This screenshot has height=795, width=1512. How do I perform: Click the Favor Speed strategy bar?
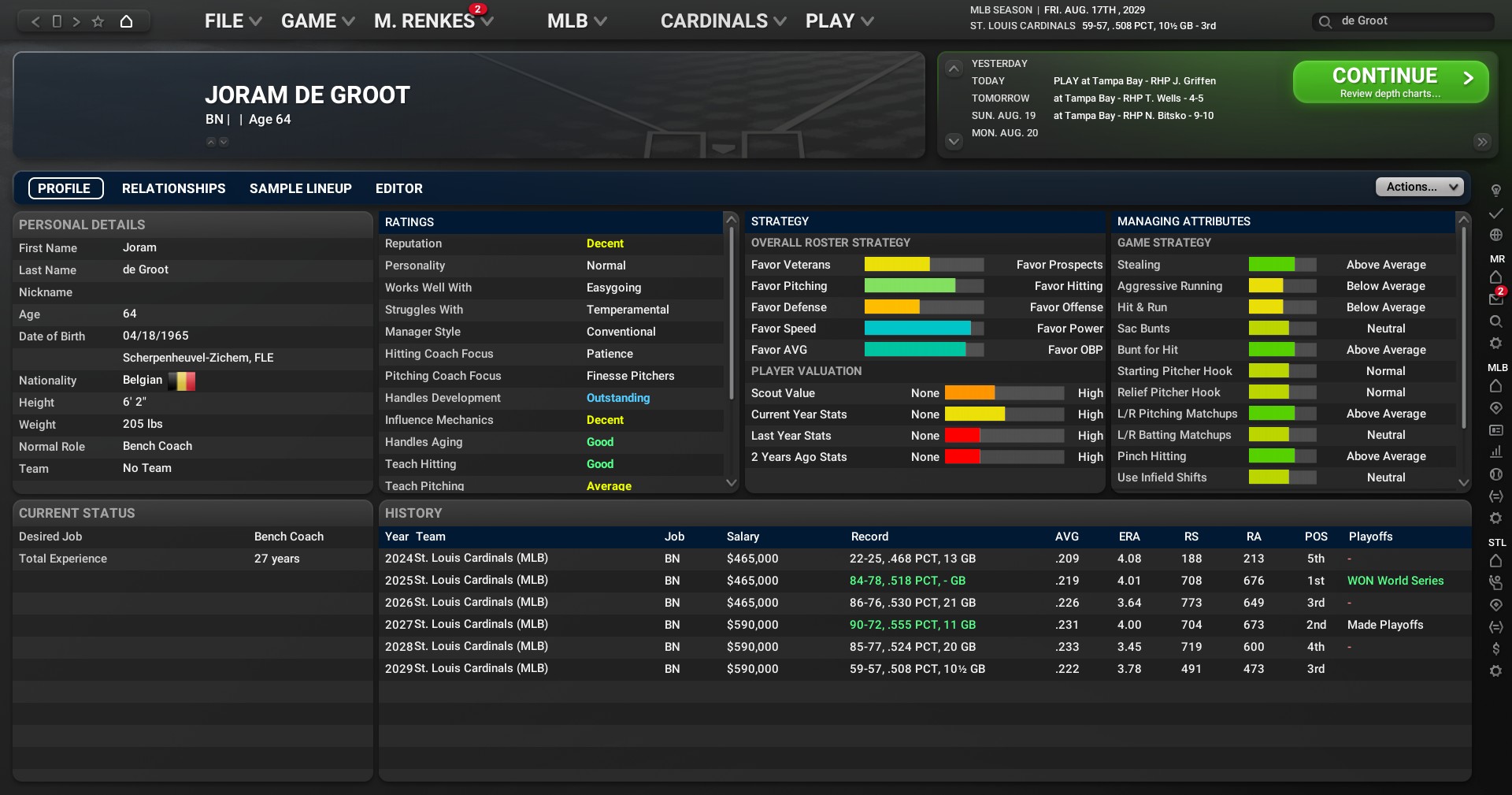point(924,329)
